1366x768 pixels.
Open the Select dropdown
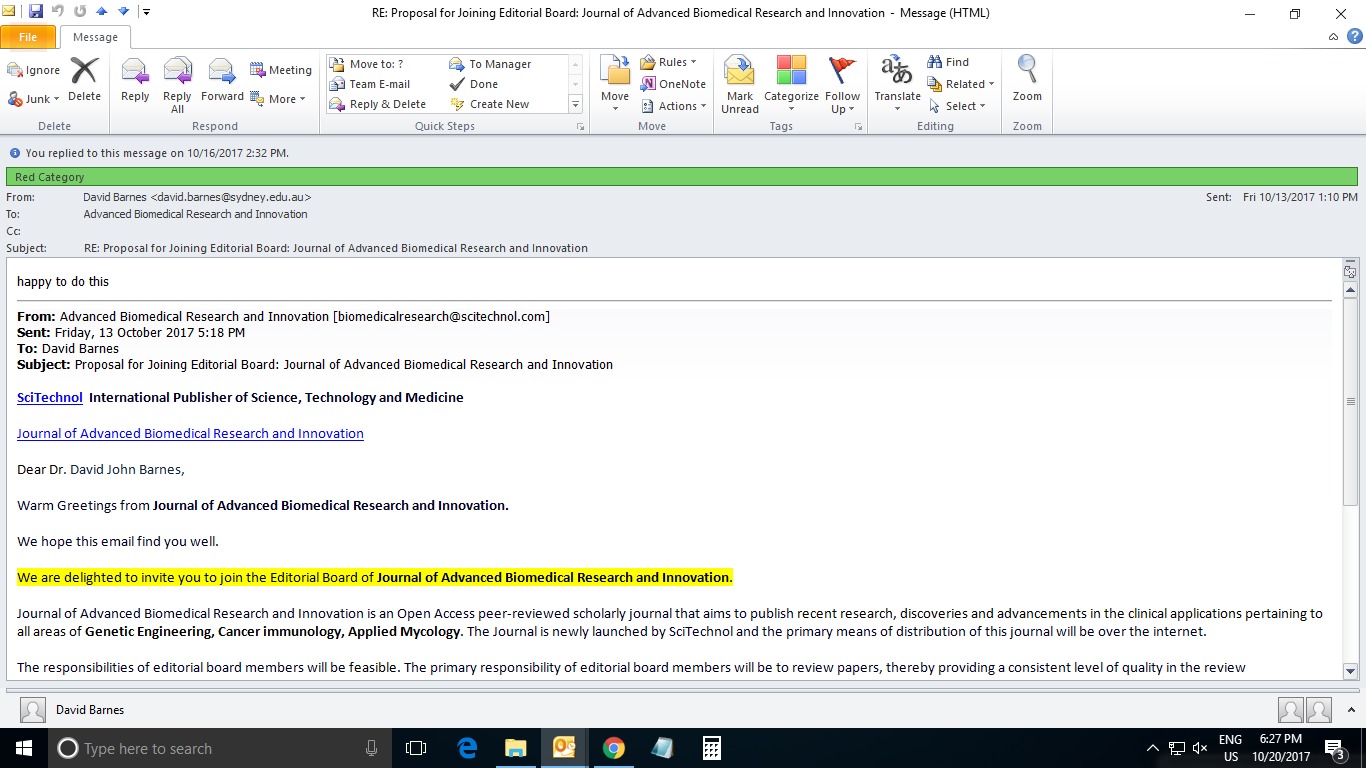(x=956, y=106)
